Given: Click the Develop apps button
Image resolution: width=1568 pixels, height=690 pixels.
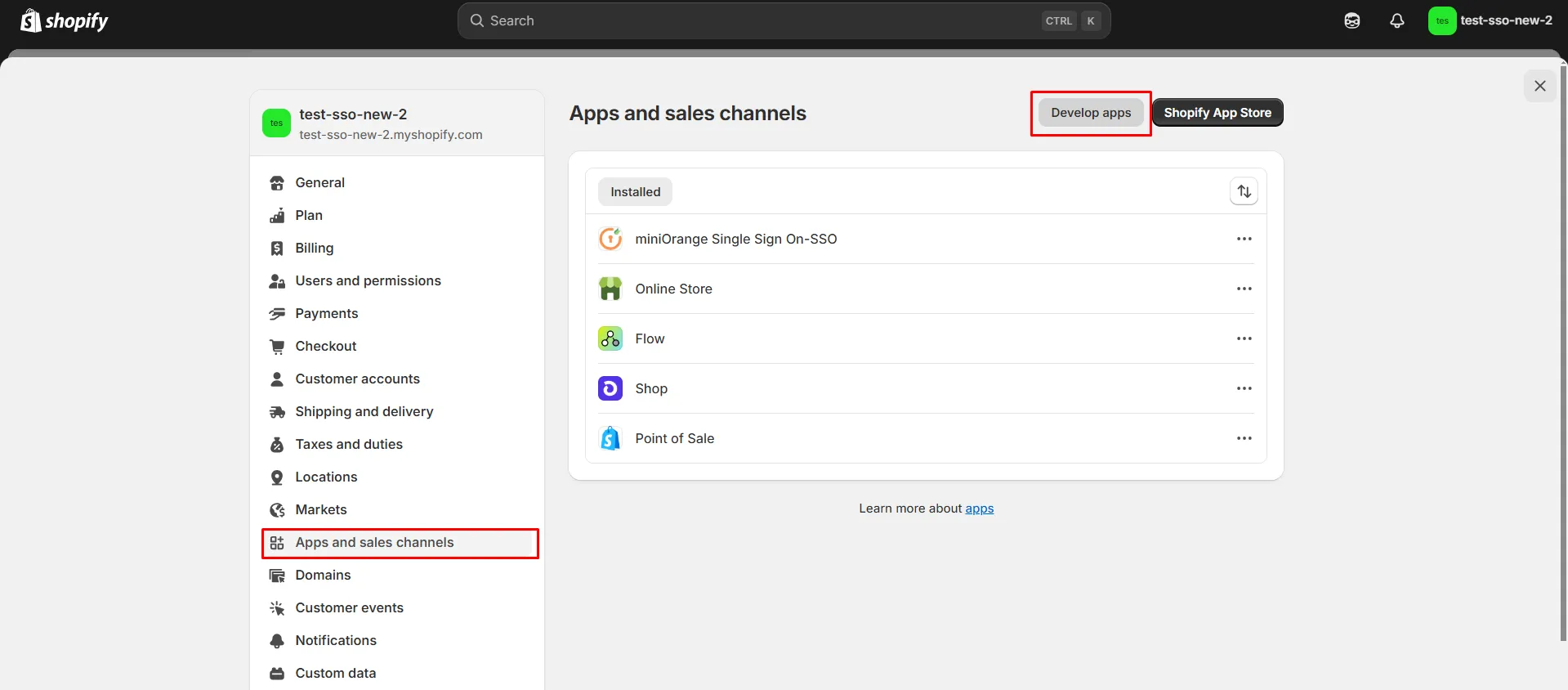Looking at the screenshot, I should point(1091,113).
